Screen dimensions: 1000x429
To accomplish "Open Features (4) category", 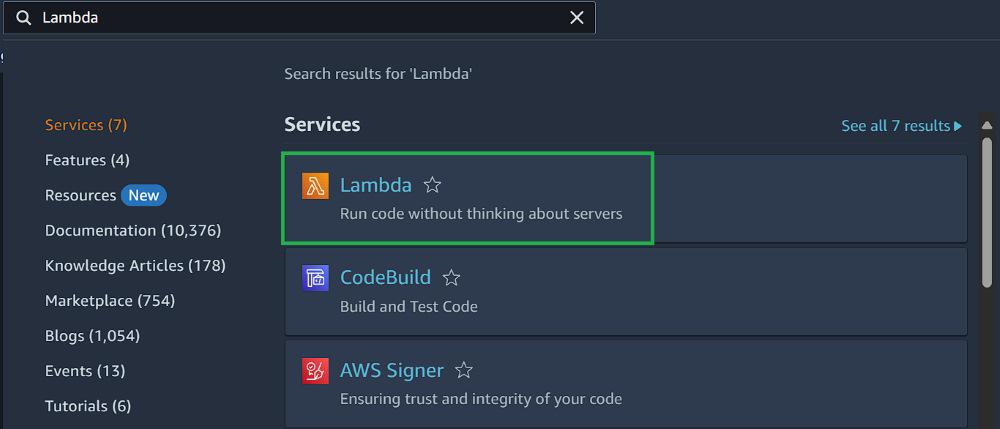I will (x=87, y=160).
